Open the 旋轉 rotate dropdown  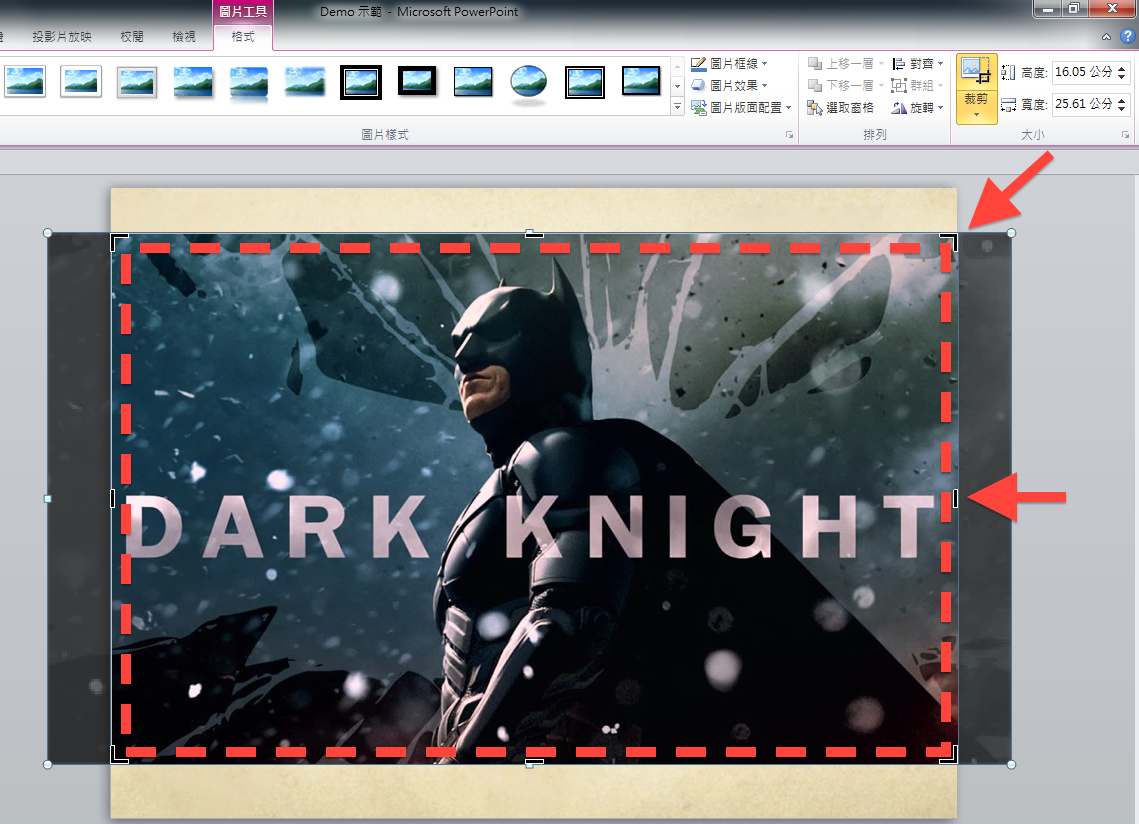pos(917,108)
